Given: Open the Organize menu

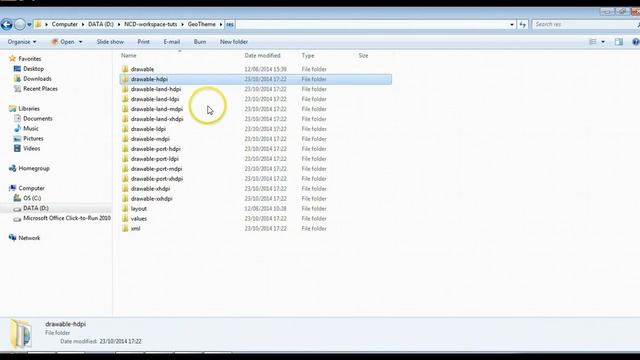Looking at the screenshot, I should 22,42.
